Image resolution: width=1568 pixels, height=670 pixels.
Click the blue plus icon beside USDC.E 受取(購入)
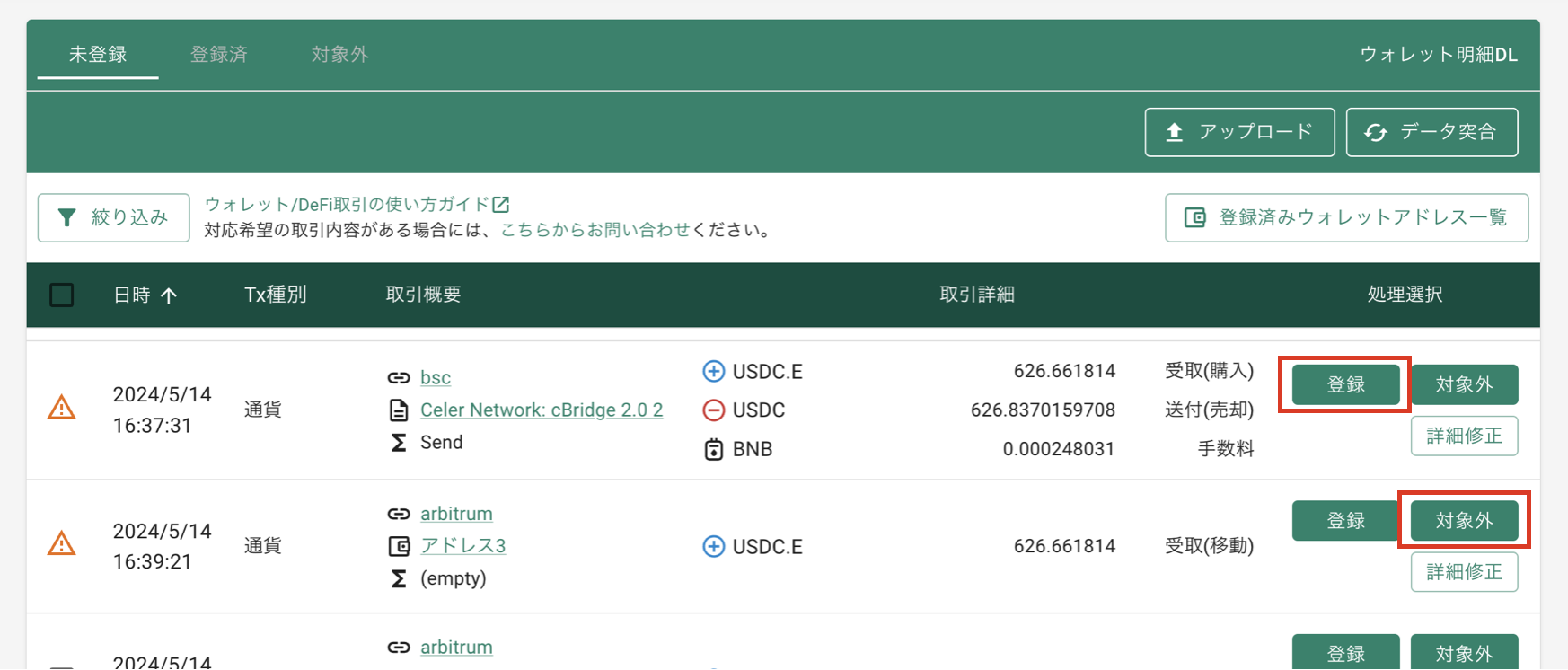pyautogui.click(x=713, y=371)
